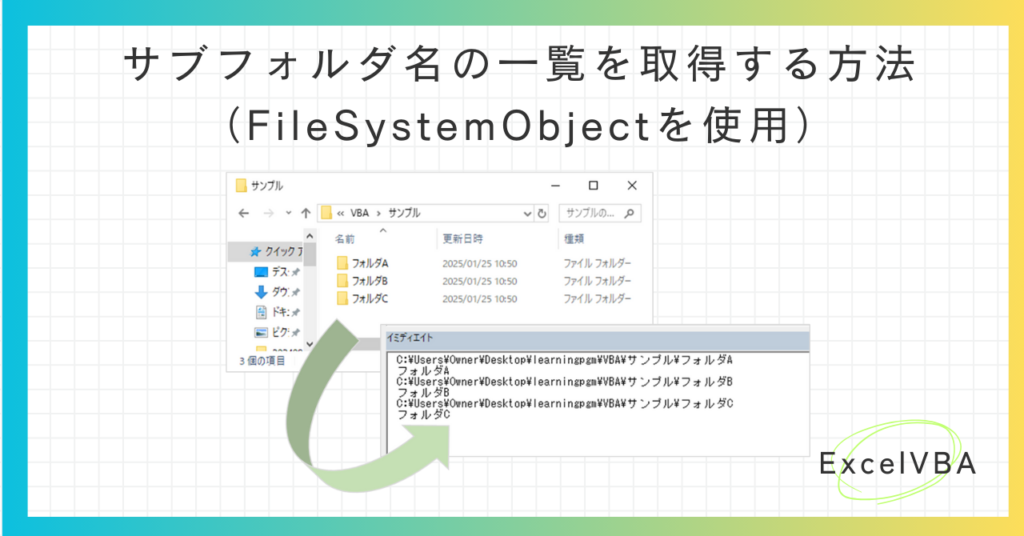Screen dimensions: 1024x536
Task: Click the Forward arrow in Explorer
Action: coord(268,213)
